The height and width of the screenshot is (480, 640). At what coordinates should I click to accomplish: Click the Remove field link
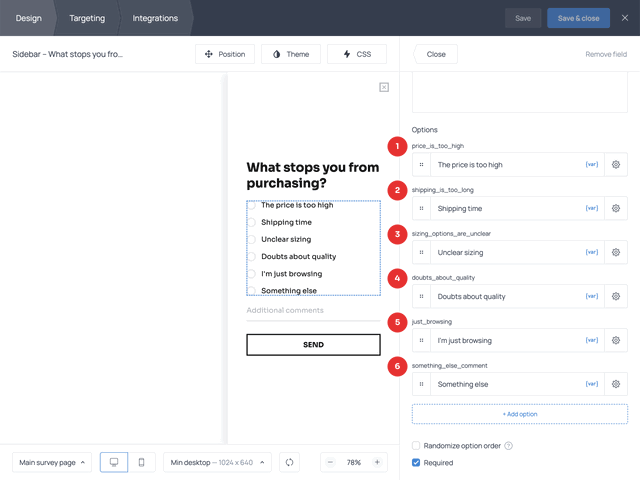606,54
